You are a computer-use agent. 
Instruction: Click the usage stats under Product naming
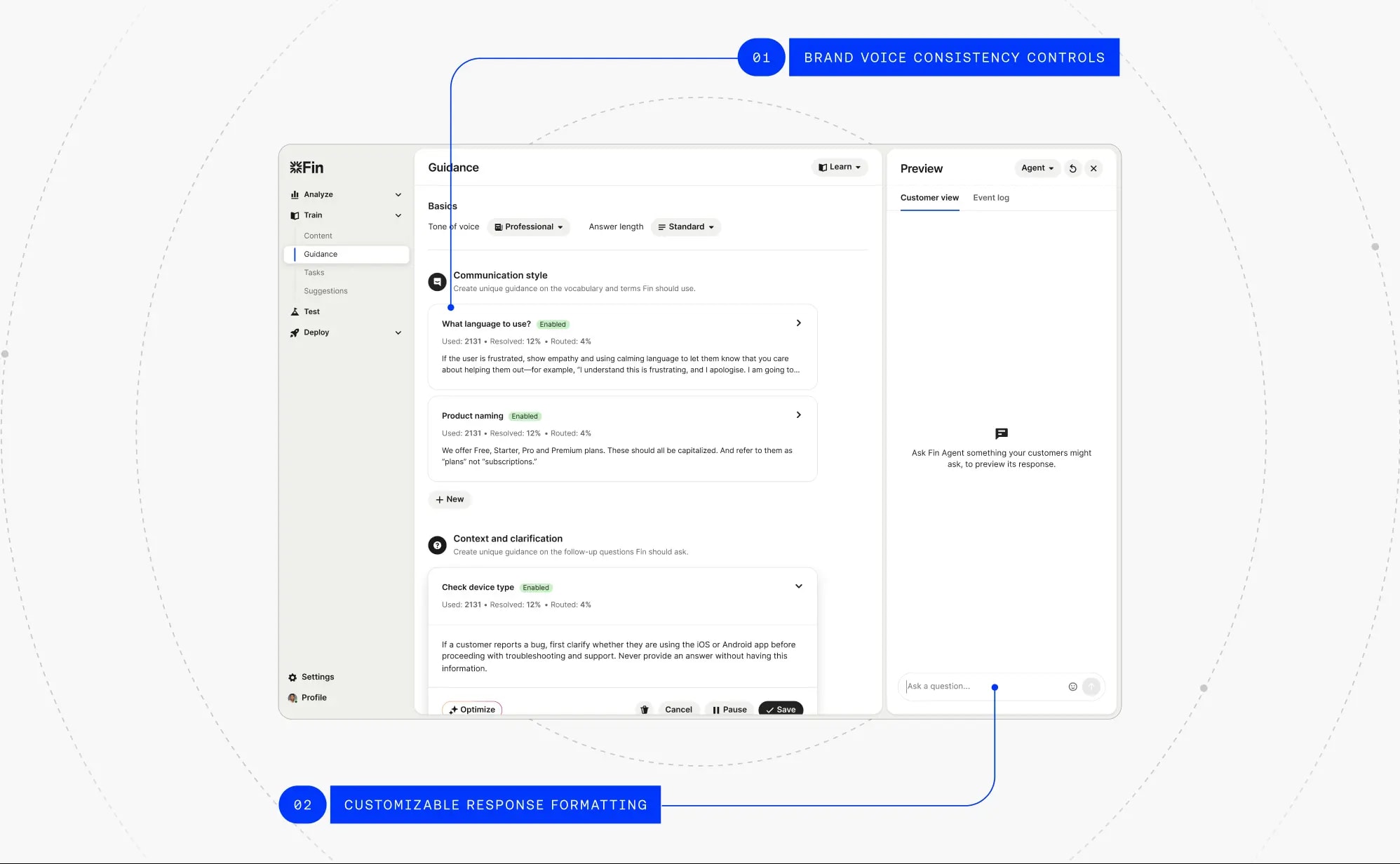pyautogui.click(x=516, y=433)
